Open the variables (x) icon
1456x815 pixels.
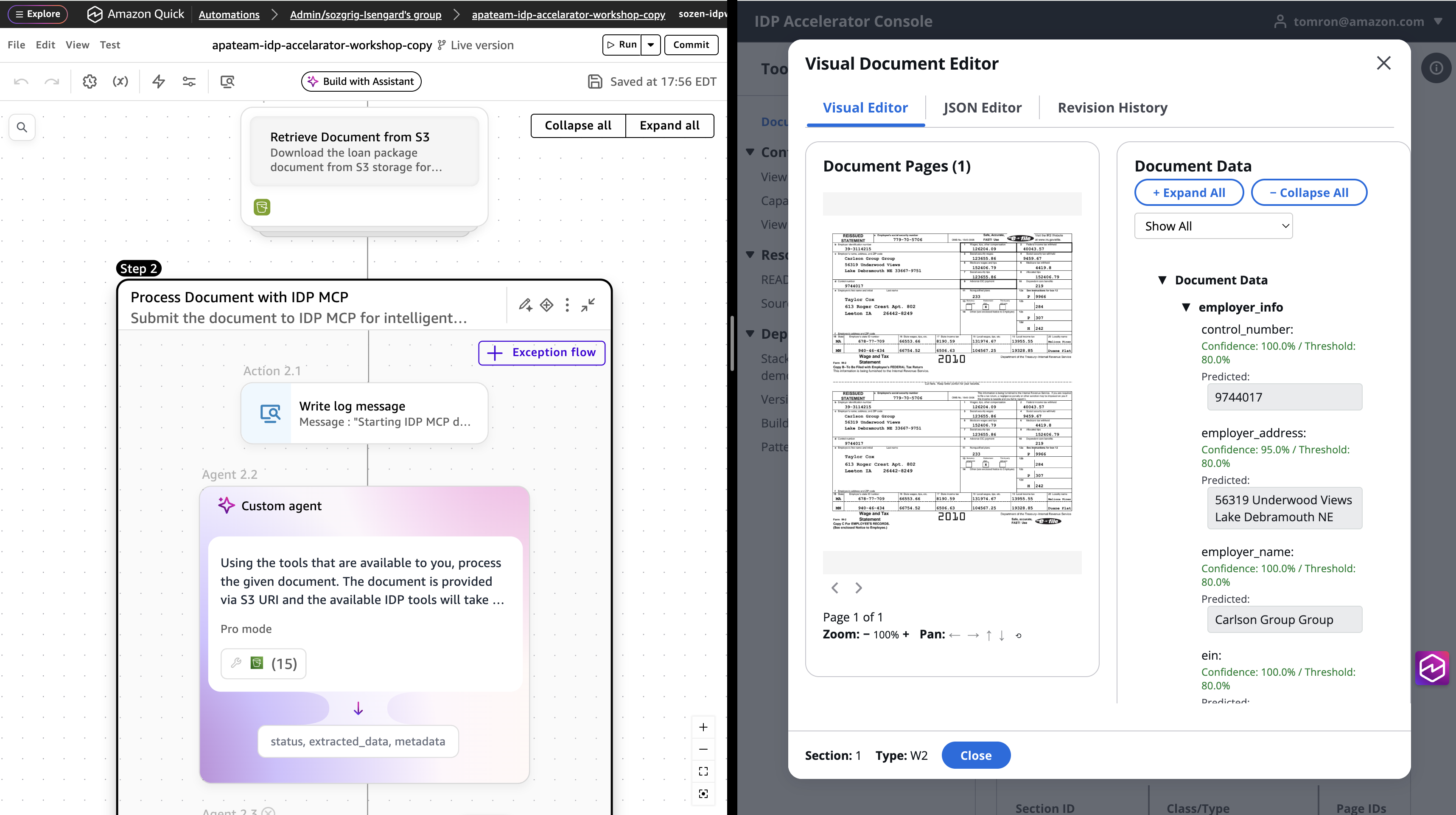click(120, 81)
